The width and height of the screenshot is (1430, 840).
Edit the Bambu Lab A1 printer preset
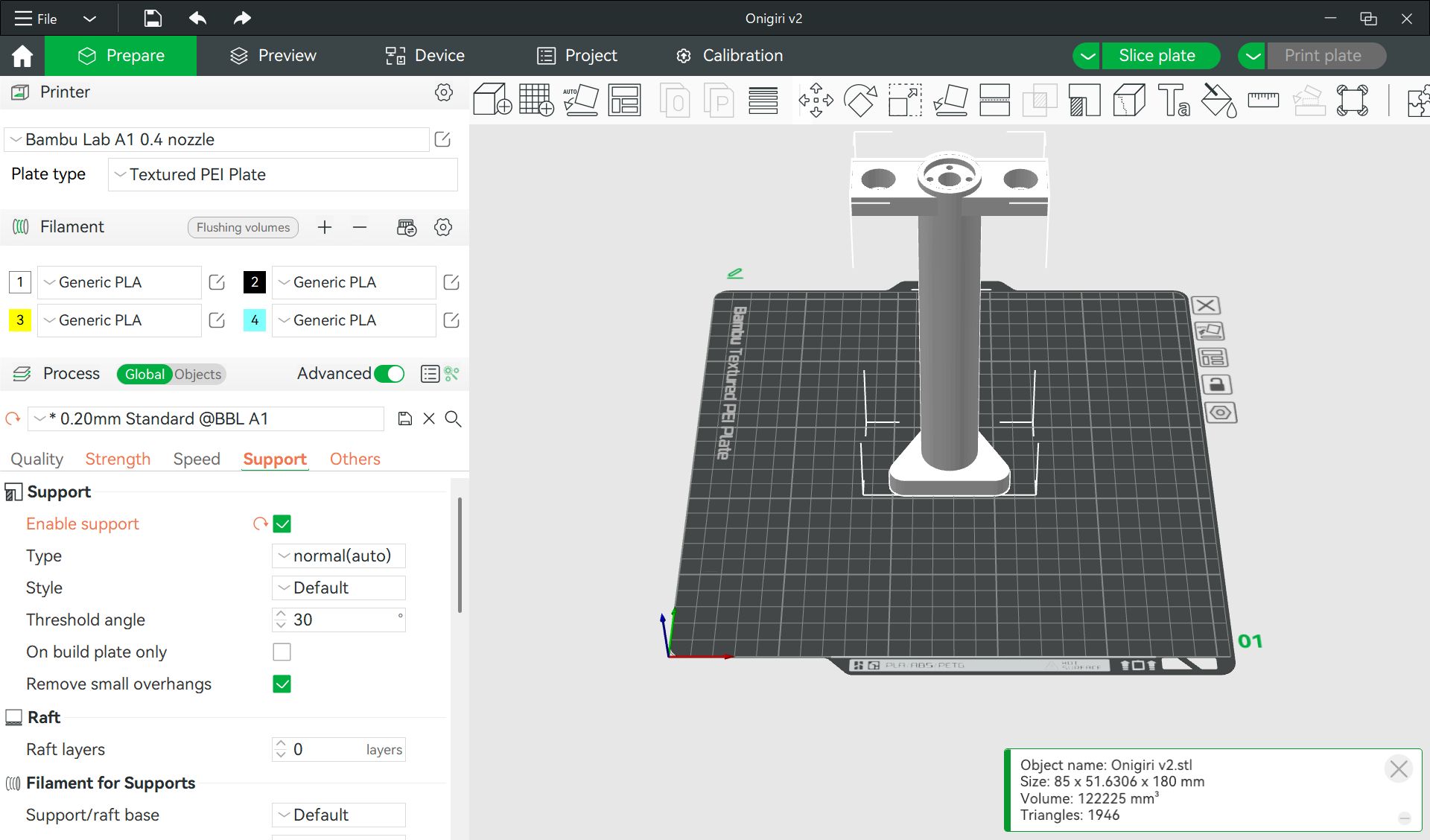point(442,139)
